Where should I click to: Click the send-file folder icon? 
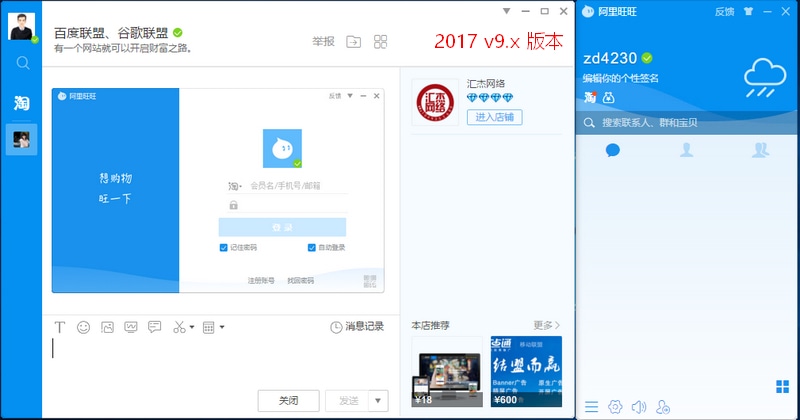(x=354, y=42)
